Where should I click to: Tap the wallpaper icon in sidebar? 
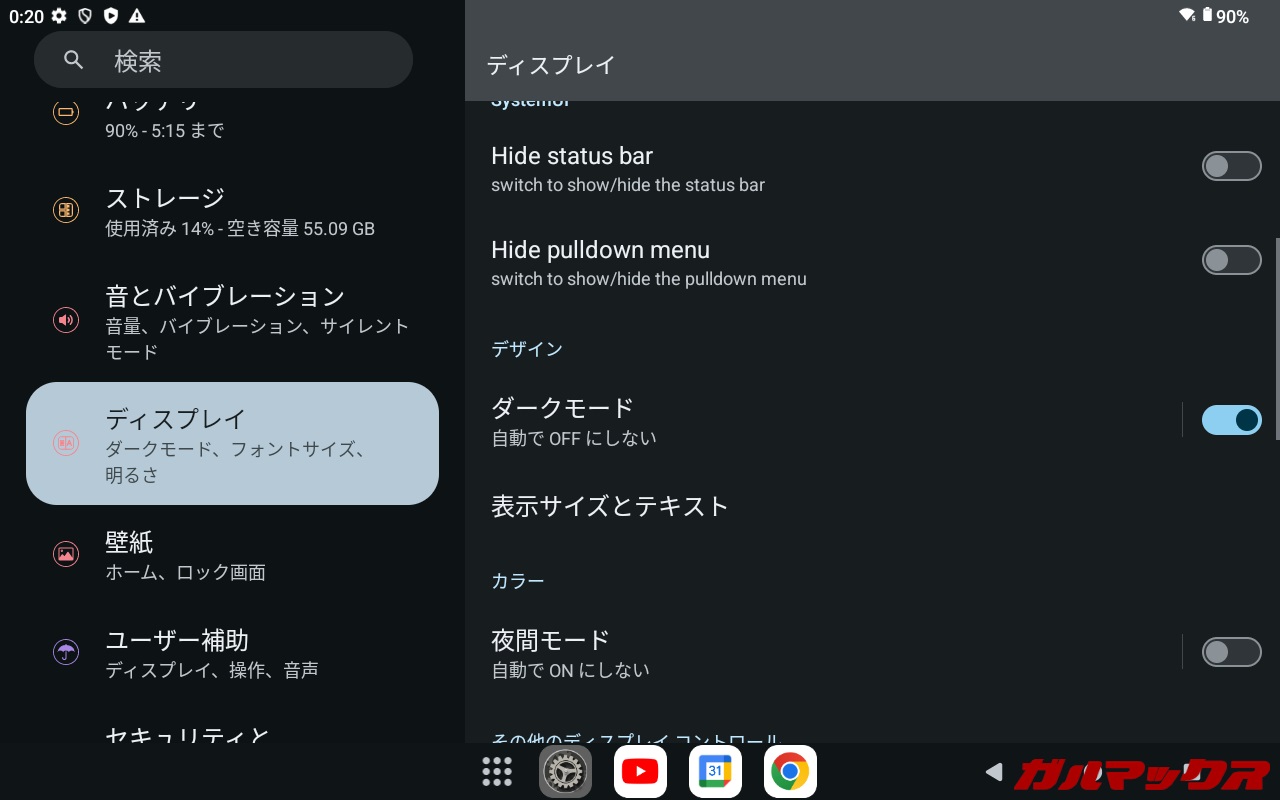[x=66, y=554]
